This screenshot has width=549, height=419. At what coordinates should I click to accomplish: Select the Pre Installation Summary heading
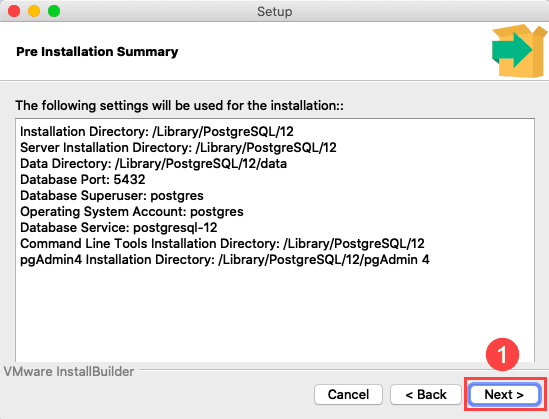tap(97, 52)
